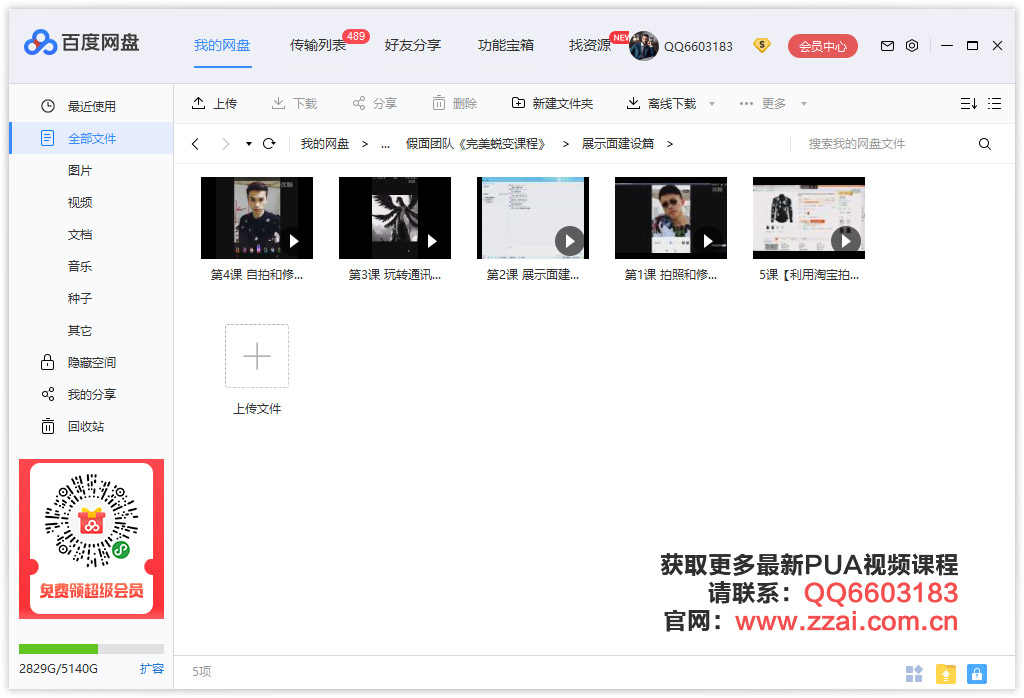Image resolution: width=1024 pixels, height=698 pixels.
Task: Select video thumbnail 5课【利用淘宝拍...
Action: 808,217
